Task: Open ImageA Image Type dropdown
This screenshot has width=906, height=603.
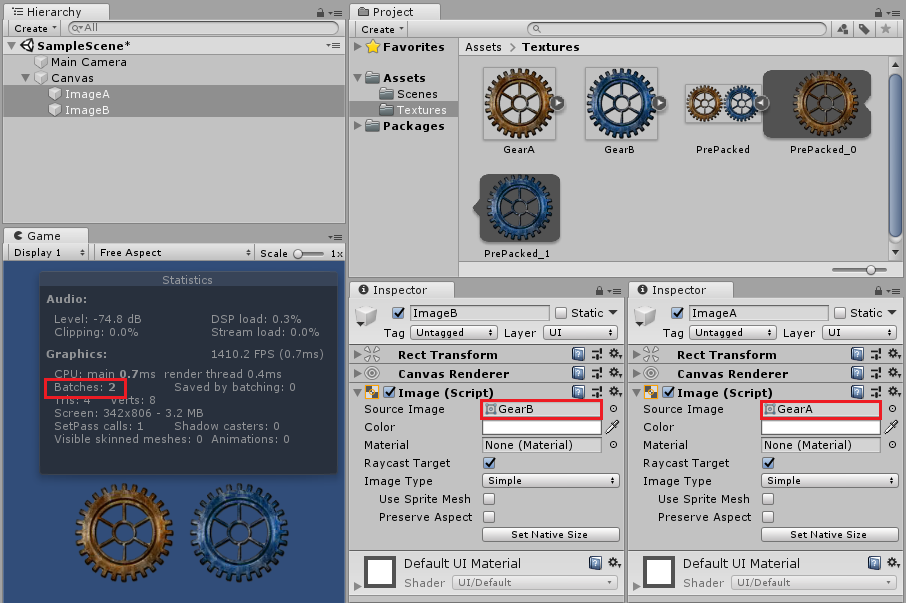Action: 829,481
